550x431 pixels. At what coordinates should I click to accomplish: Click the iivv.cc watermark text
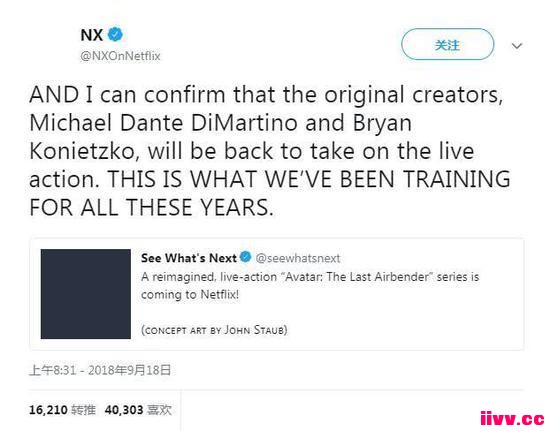512,418
